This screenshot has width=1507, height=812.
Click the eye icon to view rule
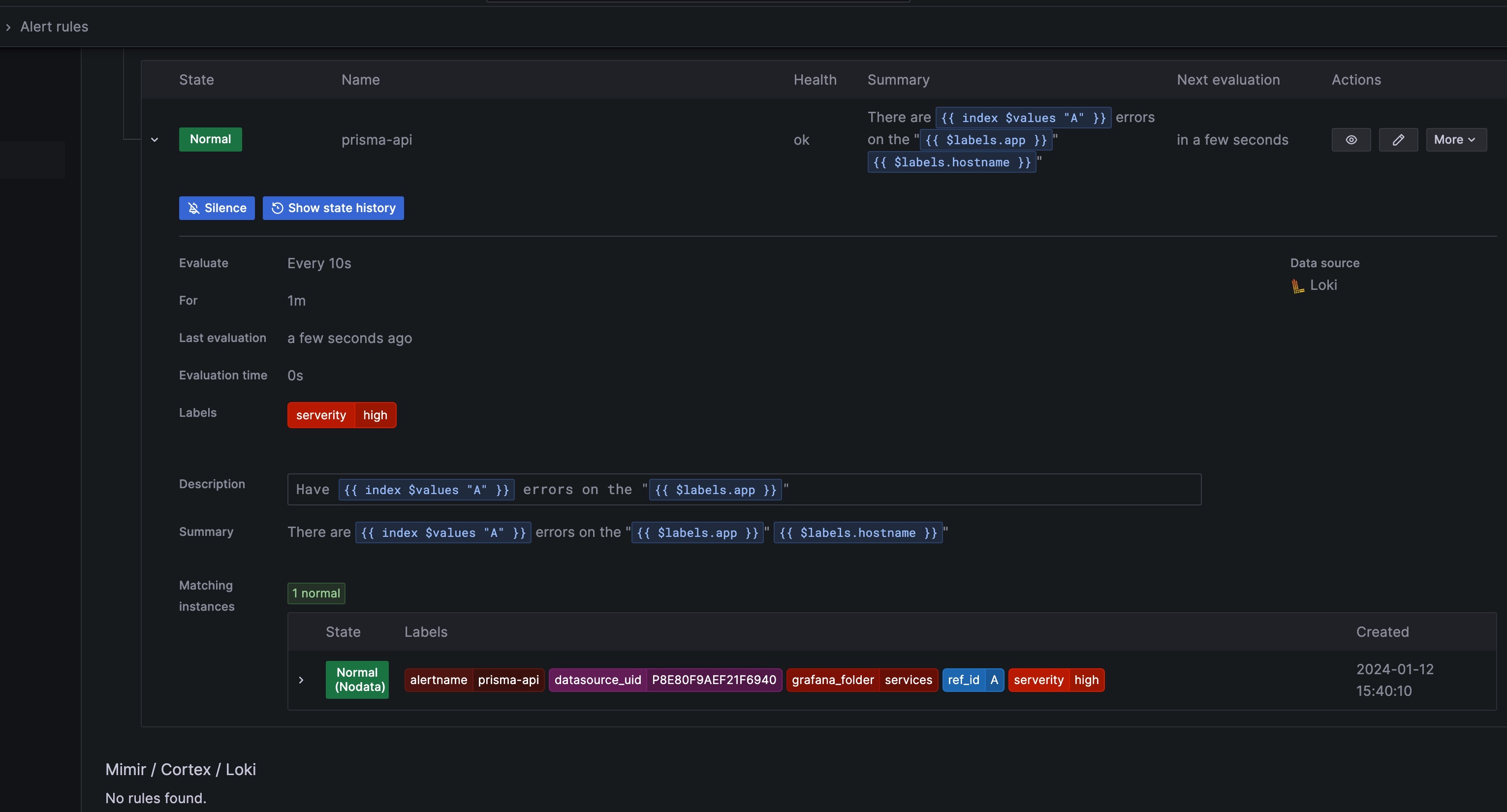(1351, 140)
